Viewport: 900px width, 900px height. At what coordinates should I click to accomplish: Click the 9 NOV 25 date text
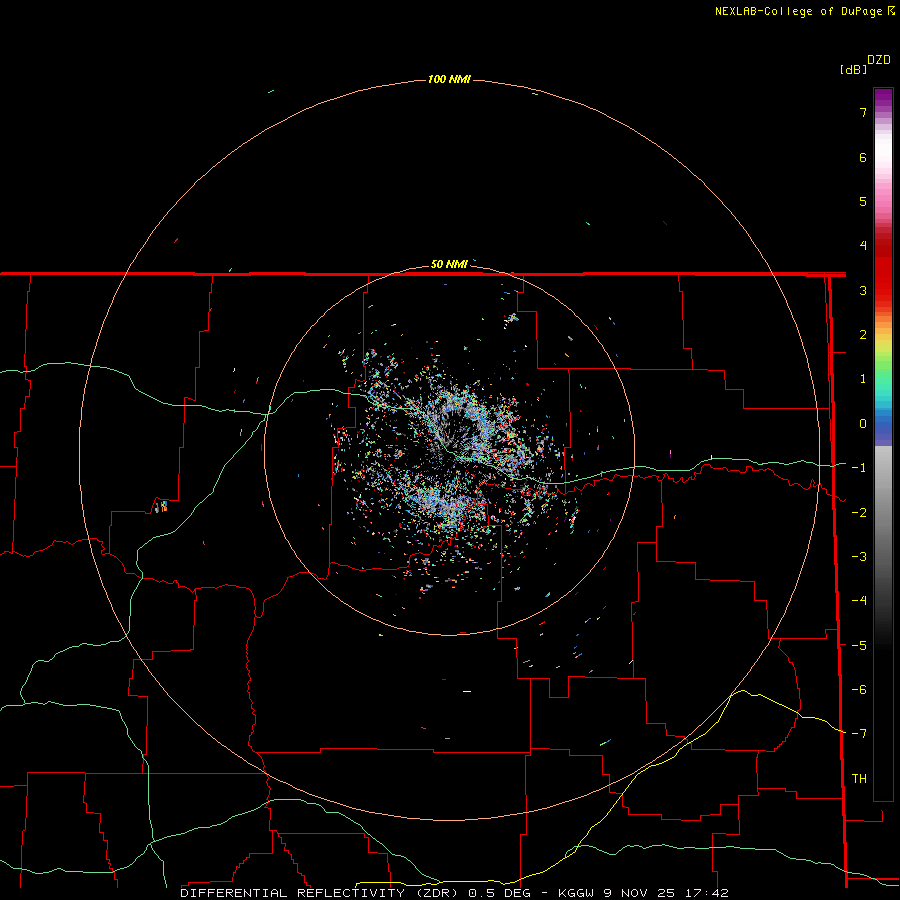(x=640, y=893)
